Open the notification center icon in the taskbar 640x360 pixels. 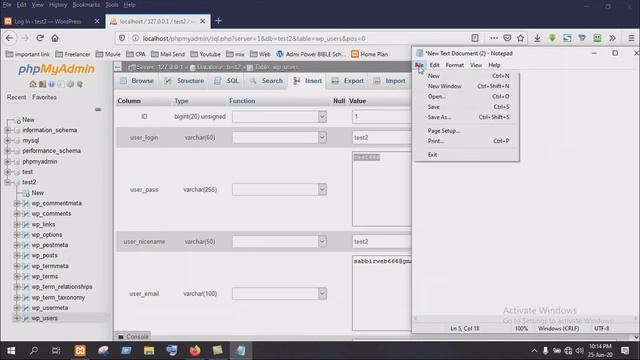(625, 350)
